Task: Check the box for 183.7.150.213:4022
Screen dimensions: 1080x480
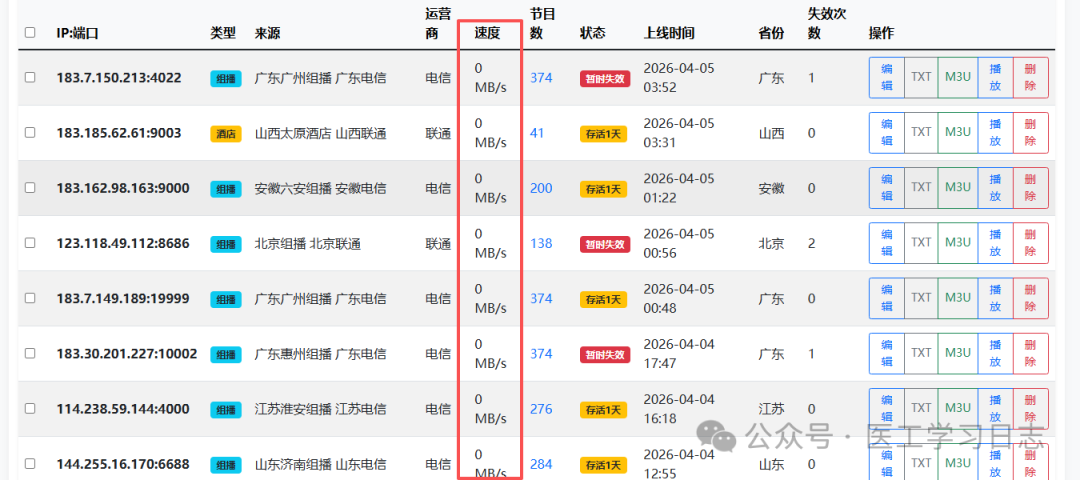Action: [30, 78]
